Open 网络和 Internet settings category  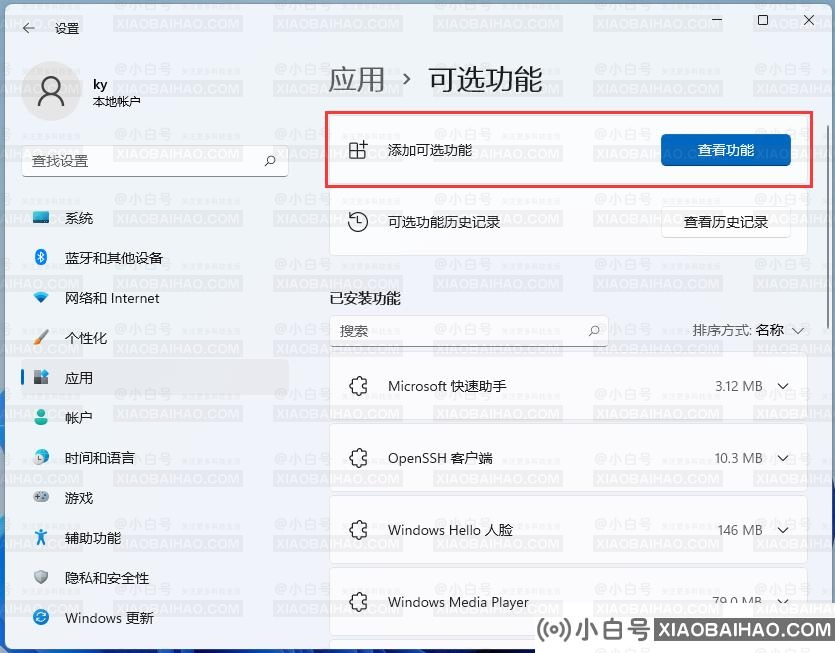pos(154,298)
